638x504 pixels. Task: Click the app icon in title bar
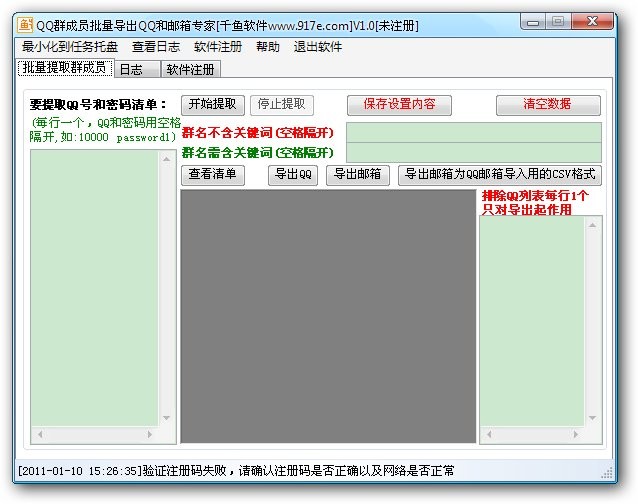tap(25, 25)
